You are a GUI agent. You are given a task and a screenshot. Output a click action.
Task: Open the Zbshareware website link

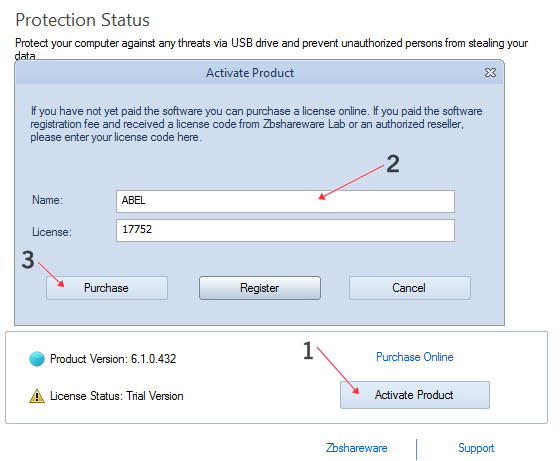point(356,448)
